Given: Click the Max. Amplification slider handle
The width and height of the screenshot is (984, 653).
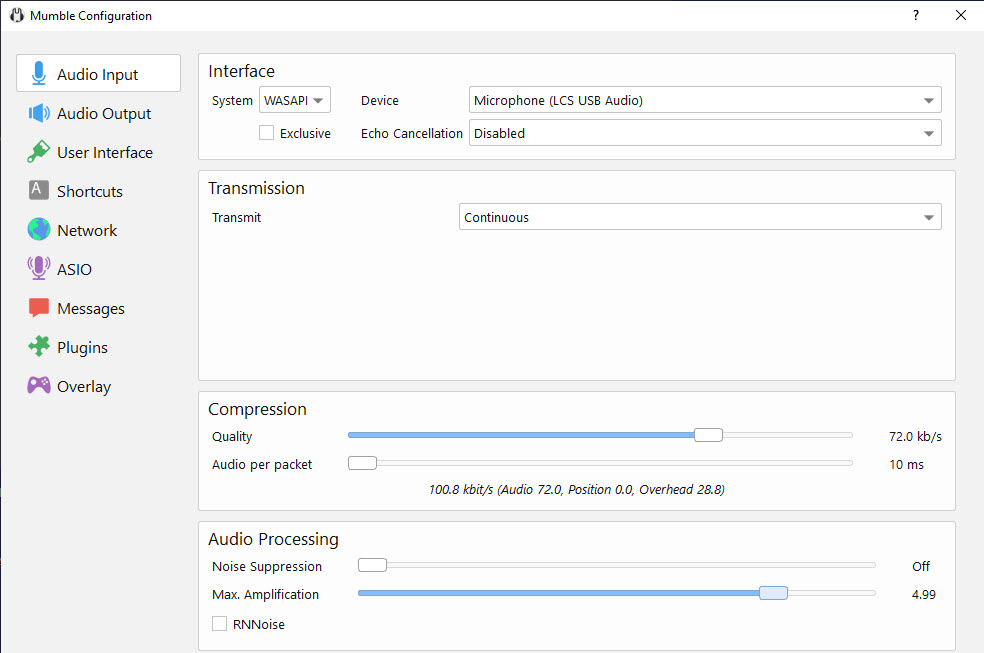Looking at the screenshot, I should 773,593.
